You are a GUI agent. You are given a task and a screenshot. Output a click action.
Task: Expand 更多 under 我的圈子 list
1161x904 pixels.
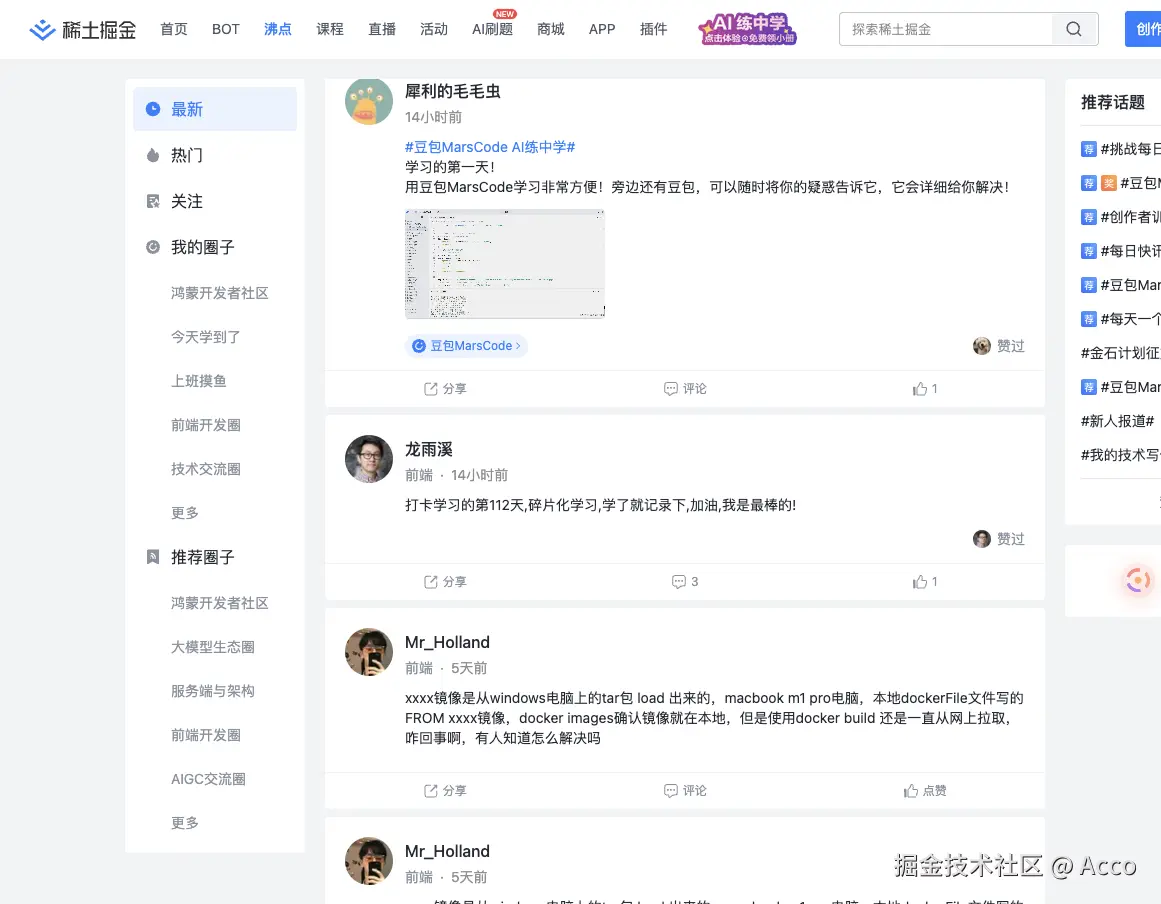point(184,513)
